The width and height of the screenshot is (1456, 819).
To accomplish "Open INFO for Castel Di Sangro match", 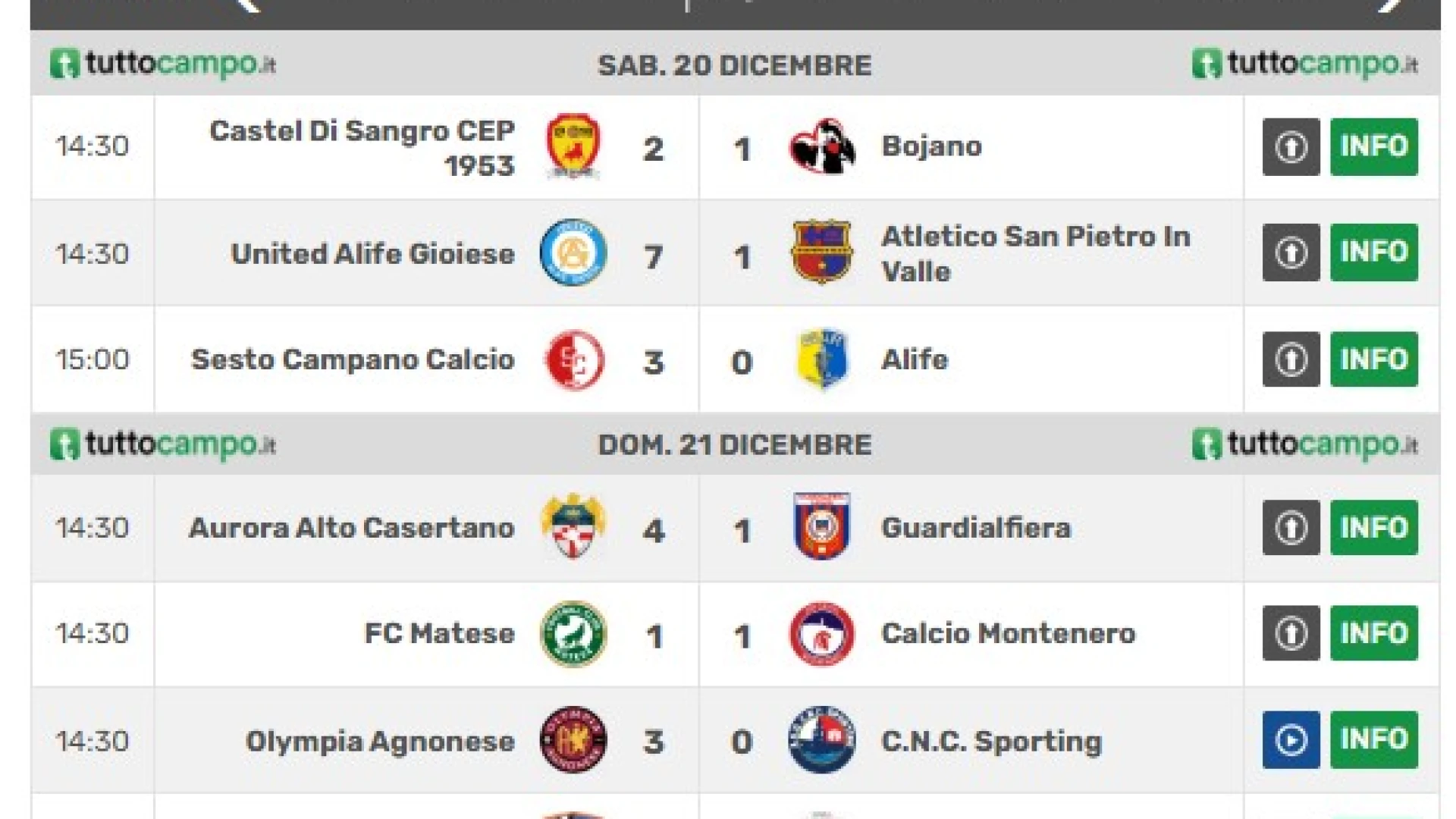I will point(1373,146).
